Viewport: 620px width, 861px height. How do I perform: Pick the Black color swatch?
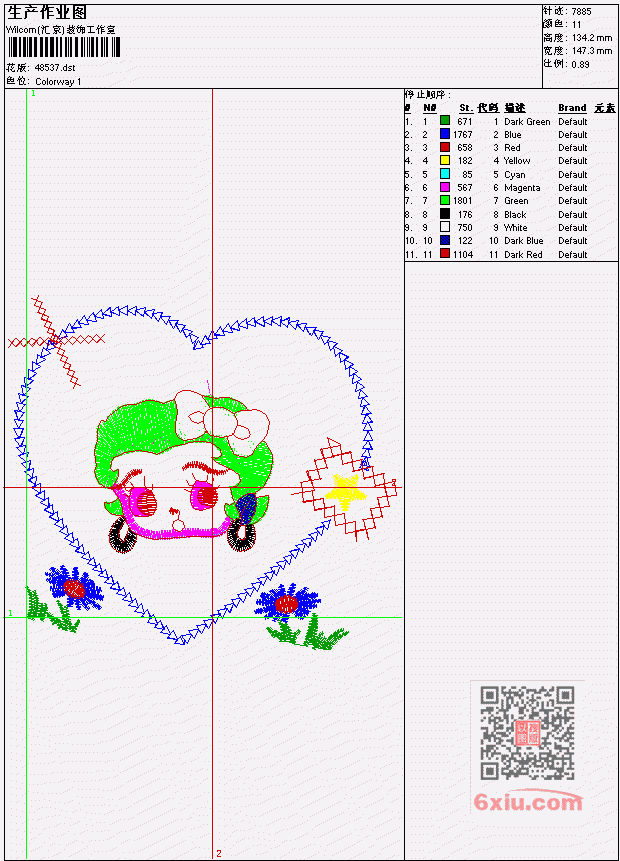point(445,214)
